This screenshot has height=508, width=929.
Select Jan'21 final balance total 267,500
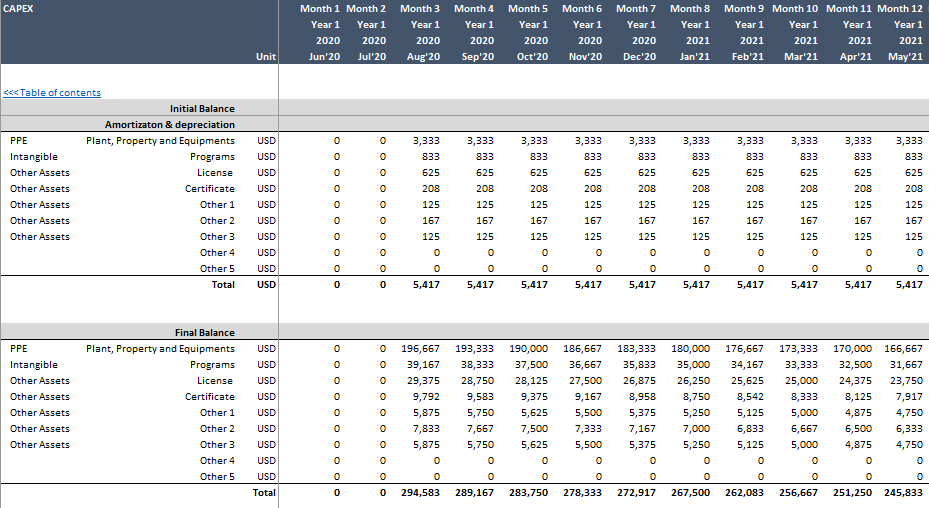690,493
